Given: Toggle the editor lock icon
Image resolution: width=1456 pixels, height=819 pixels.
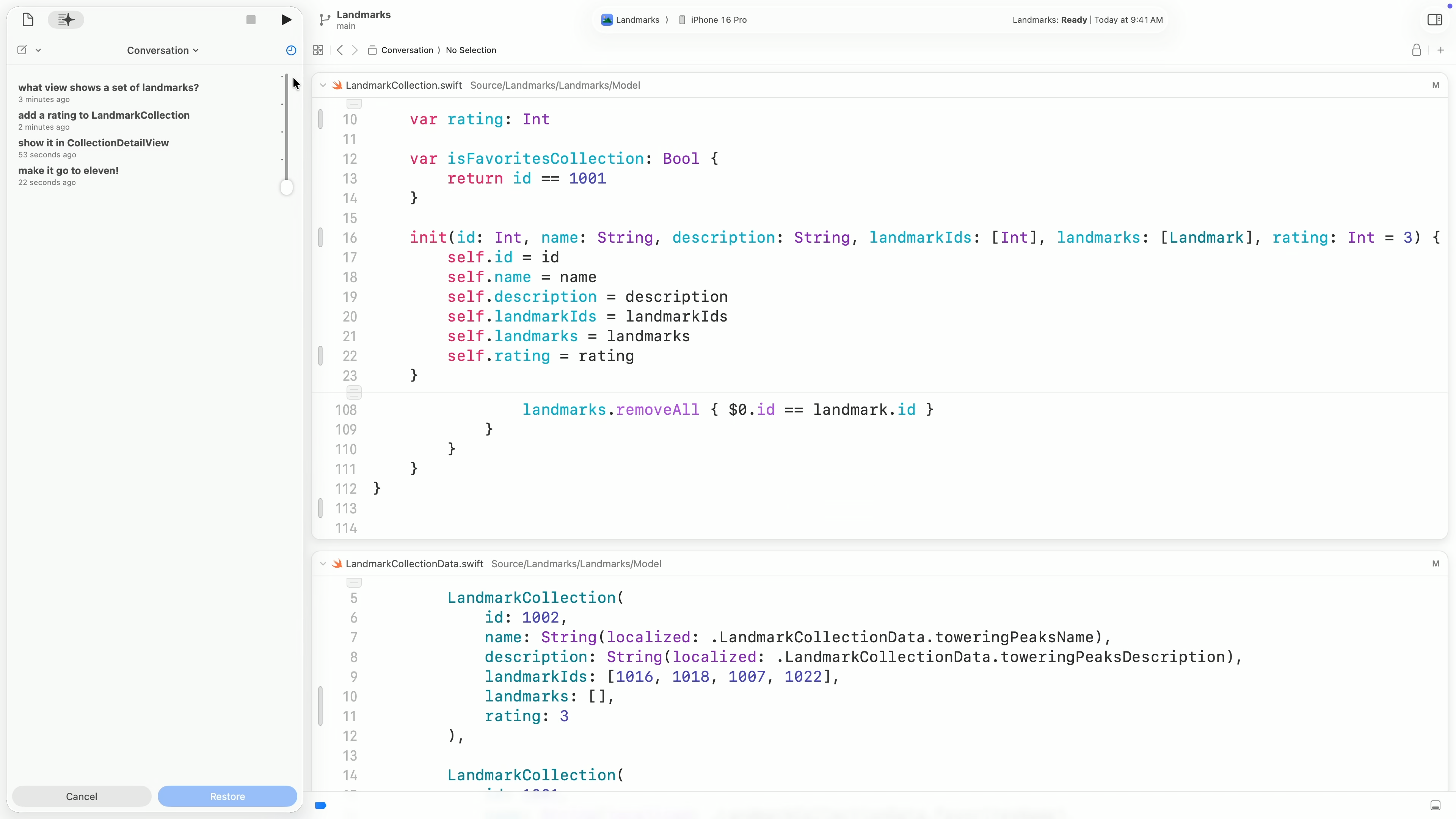Looking at the screenshot, I should [x=1417, y=50].
